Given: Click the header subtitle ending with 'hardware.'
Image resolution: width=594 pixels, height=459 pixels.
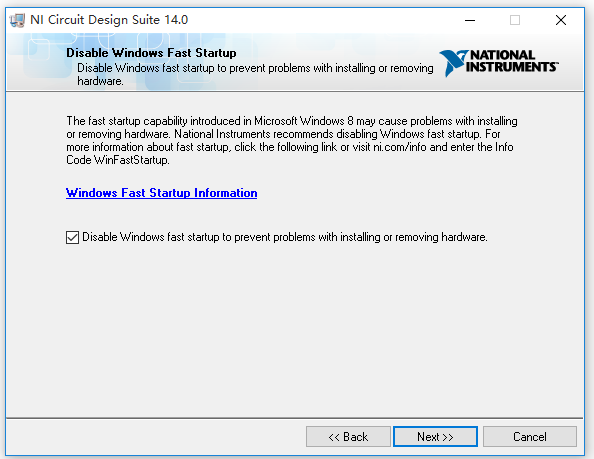Looking at the screenshot, I should pyautogui.click(x=255, y=74).
